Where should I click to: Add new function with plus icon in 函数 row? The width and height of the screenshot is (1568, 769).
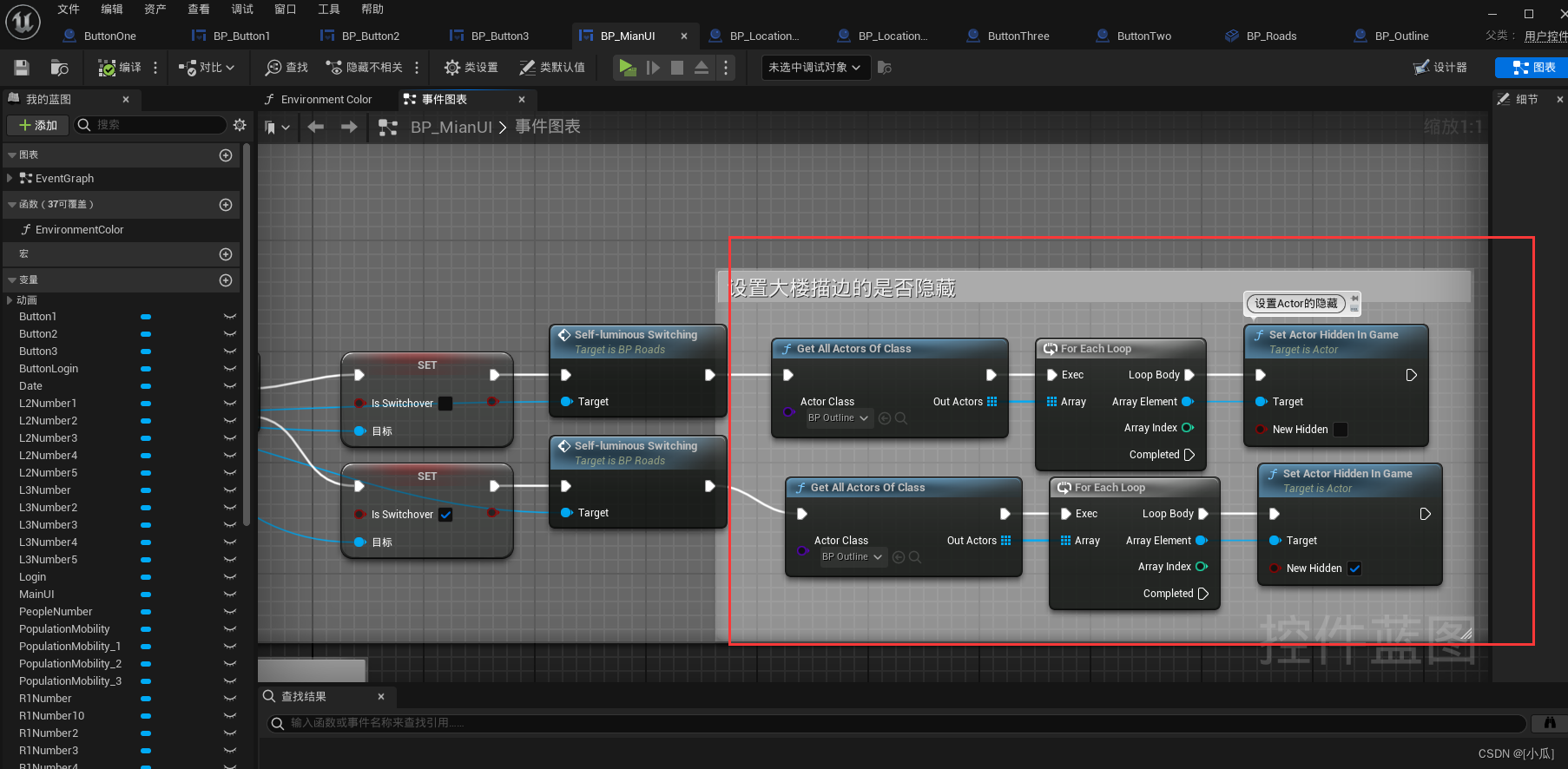pyautogui.click(x=226, y=205)
